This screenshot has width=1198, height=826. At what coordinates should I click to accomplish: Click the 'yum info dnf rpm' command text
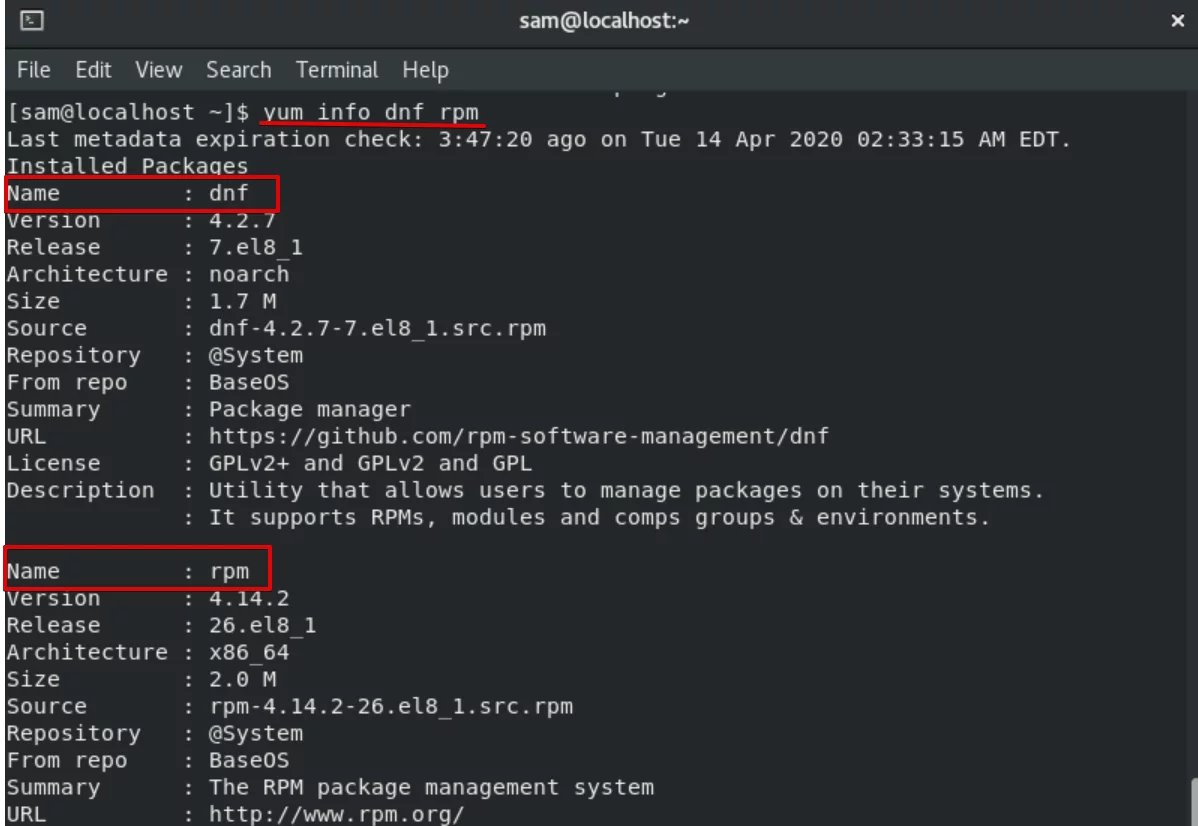click(x=371, y=112)
